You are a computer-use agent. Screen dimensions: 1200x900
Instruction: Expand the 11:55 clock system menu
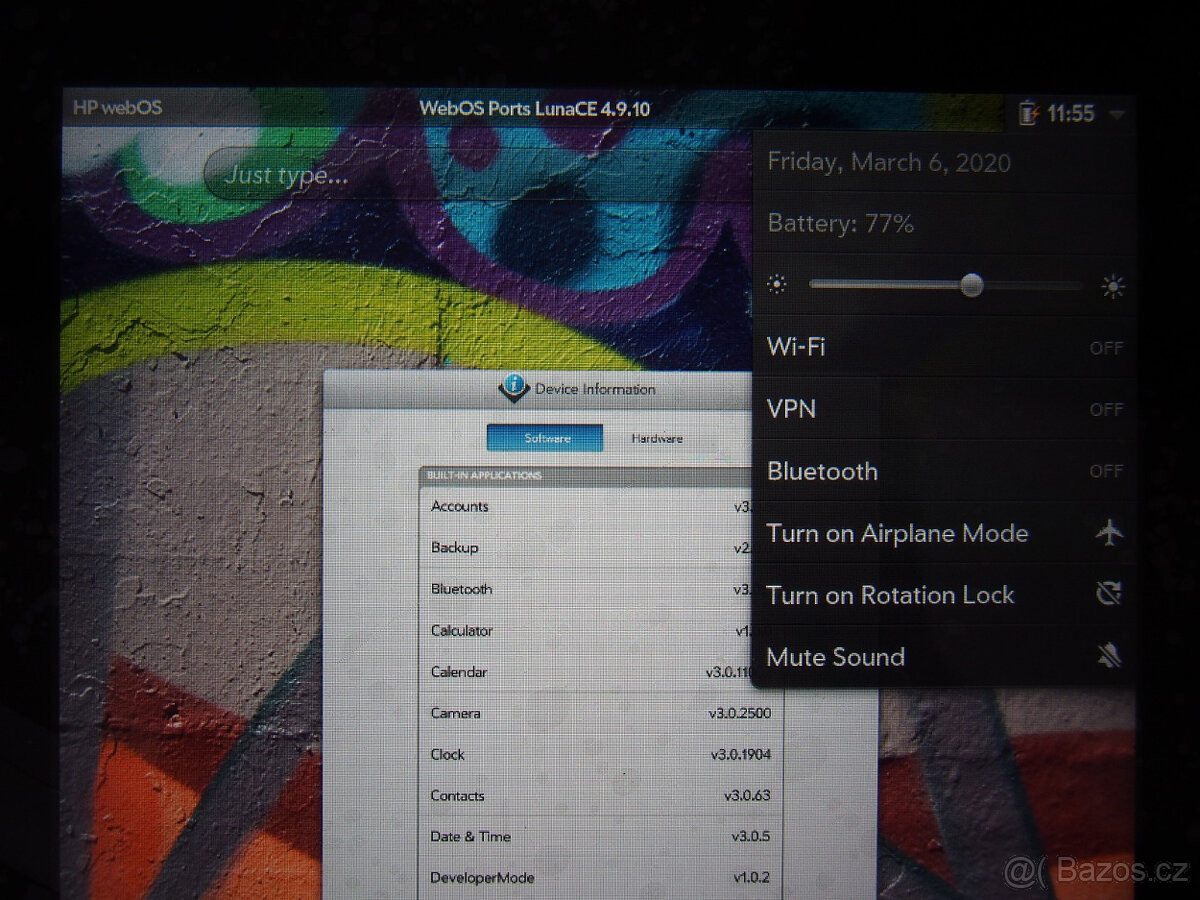click(x=1071, y=114)
